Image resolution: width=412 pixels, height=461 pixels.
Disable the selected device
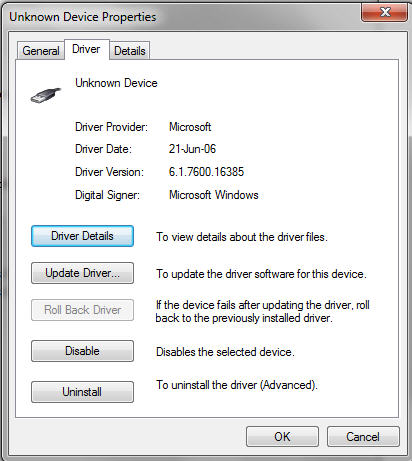pos(82,351)
